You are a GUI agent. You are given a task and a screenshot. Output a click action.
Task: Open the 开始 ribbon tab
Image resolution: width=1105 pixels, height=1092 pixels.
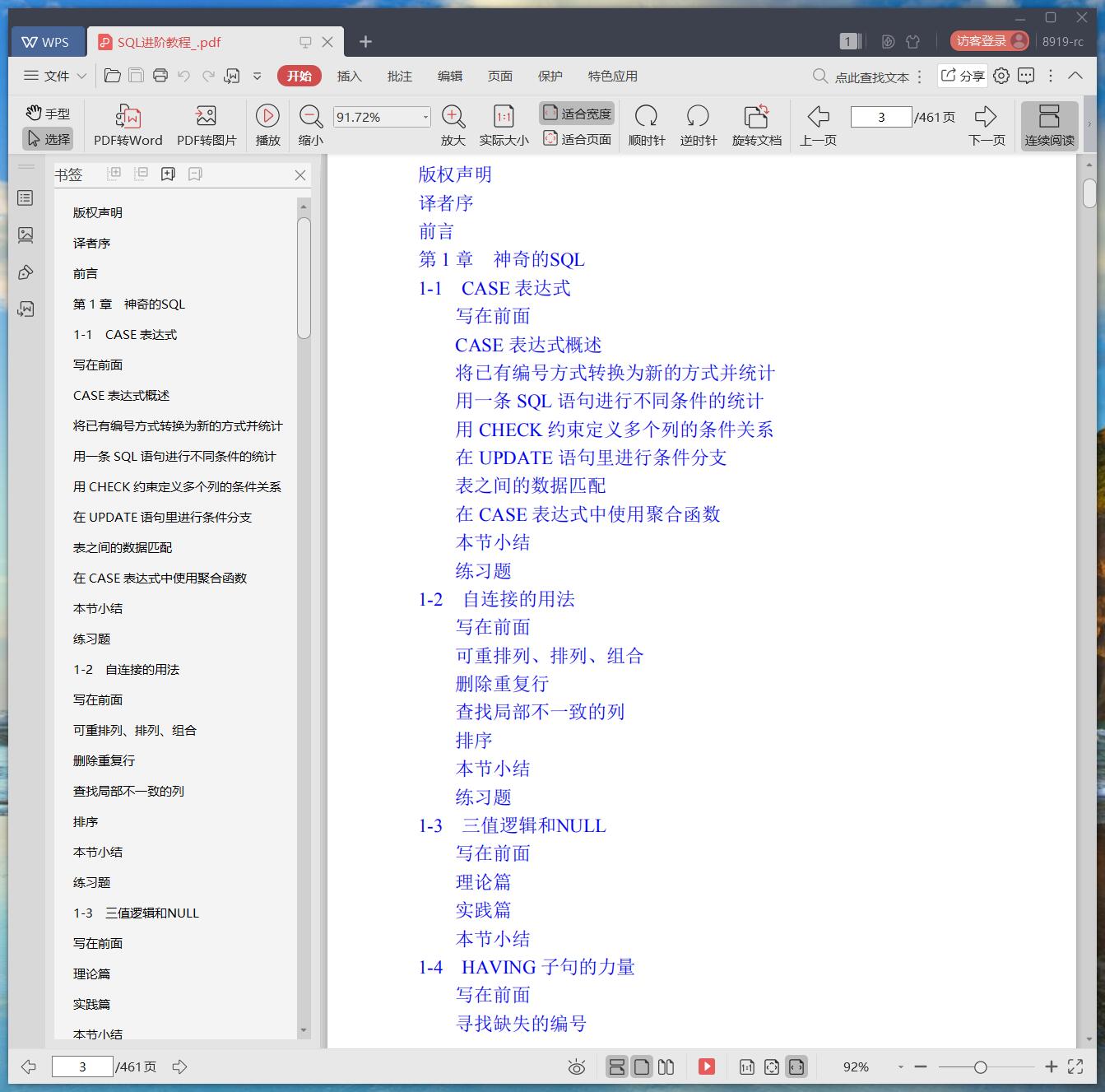pos(299,76)
